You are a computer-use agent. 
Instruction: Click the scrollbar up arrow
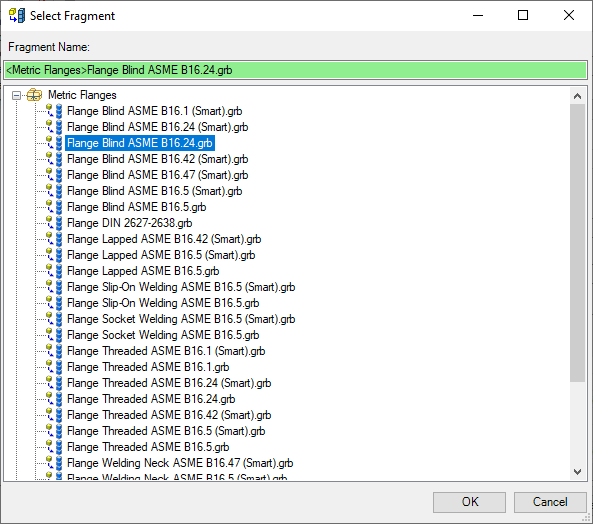click(577, 96)
